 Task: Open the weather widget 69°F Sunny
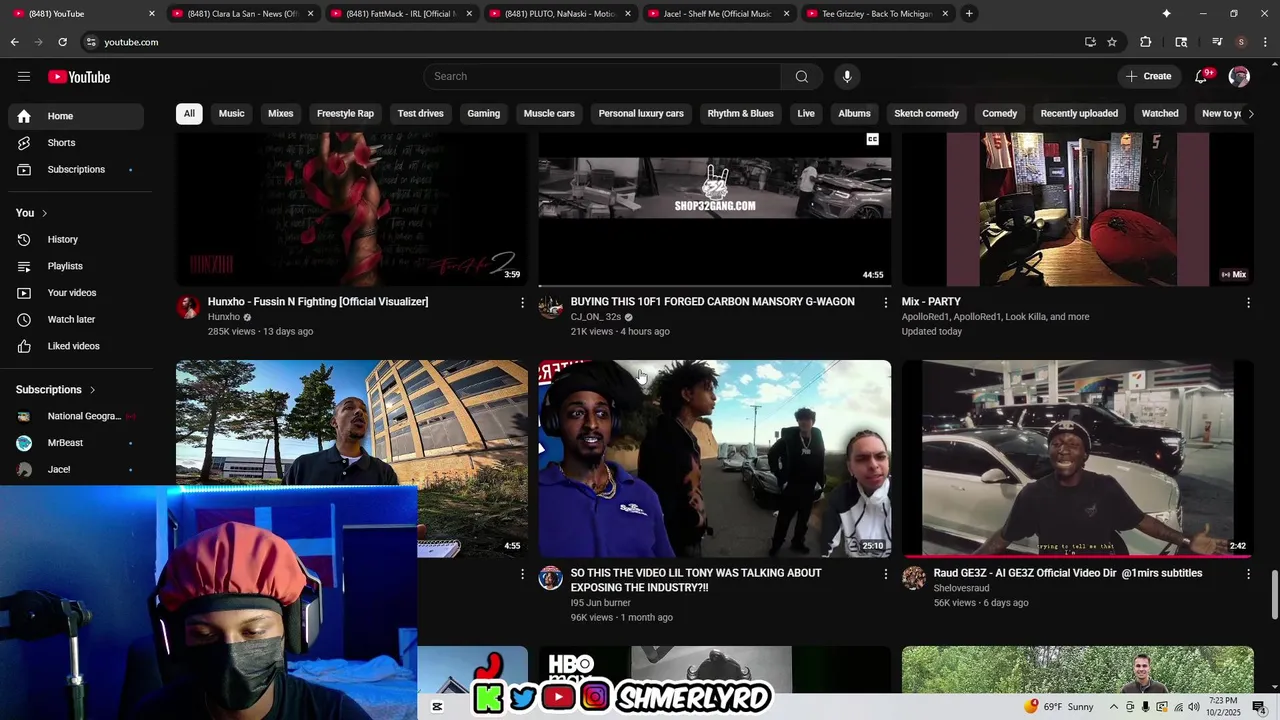point(1060,707)
